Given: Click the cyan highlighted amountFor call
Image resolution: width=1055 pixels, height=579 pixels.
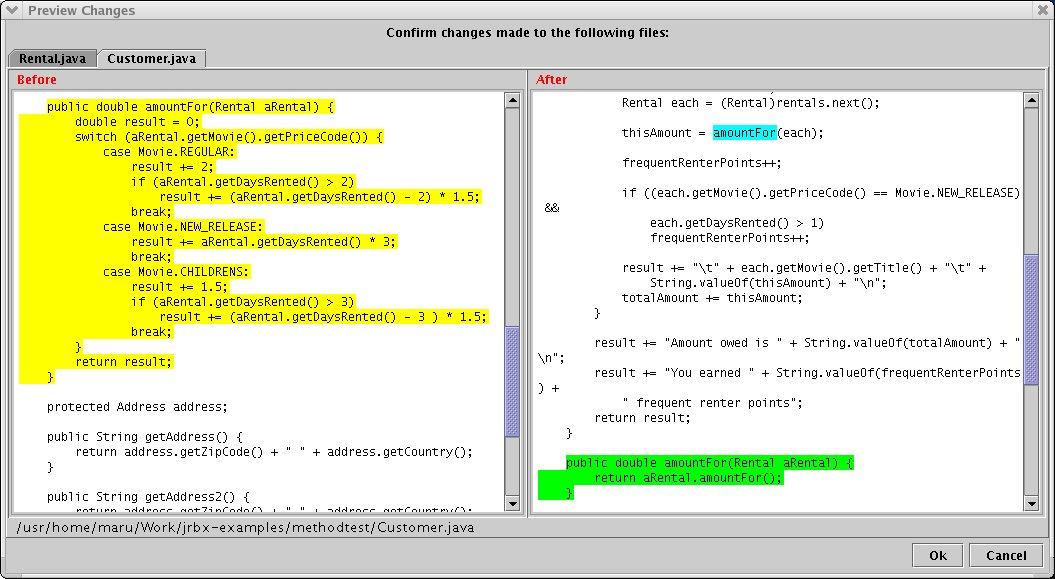Looking at the screenshot, I should coord(744,133).
